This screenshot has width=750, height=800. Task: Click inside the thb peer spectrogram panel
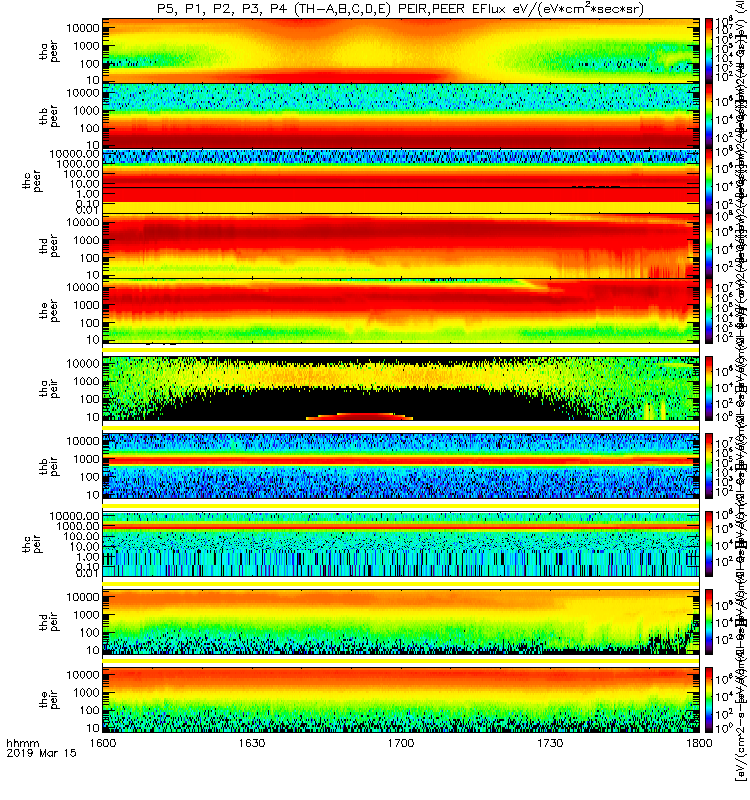point(401,116)
